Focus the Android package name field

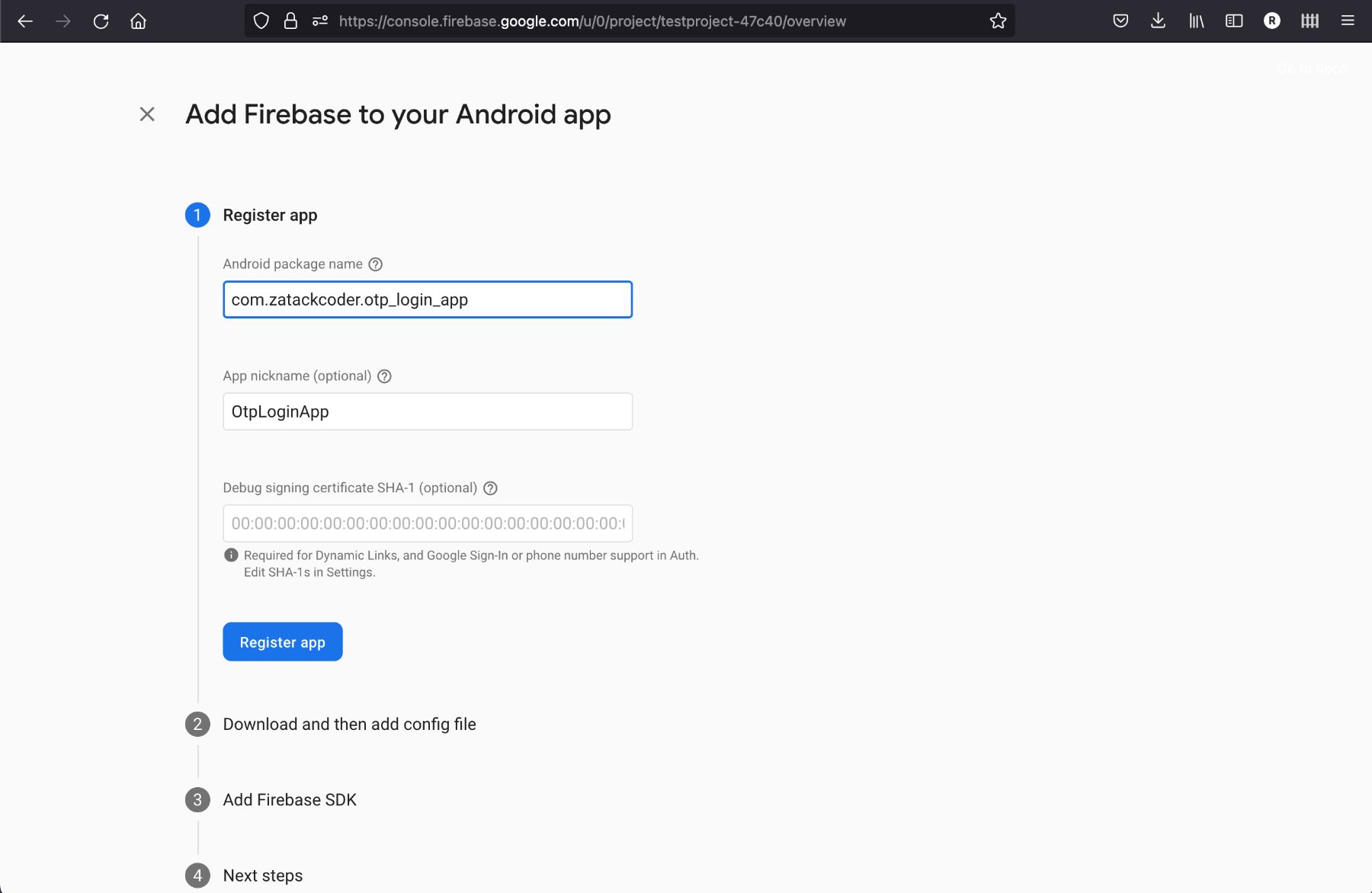[x=427, y=299]
